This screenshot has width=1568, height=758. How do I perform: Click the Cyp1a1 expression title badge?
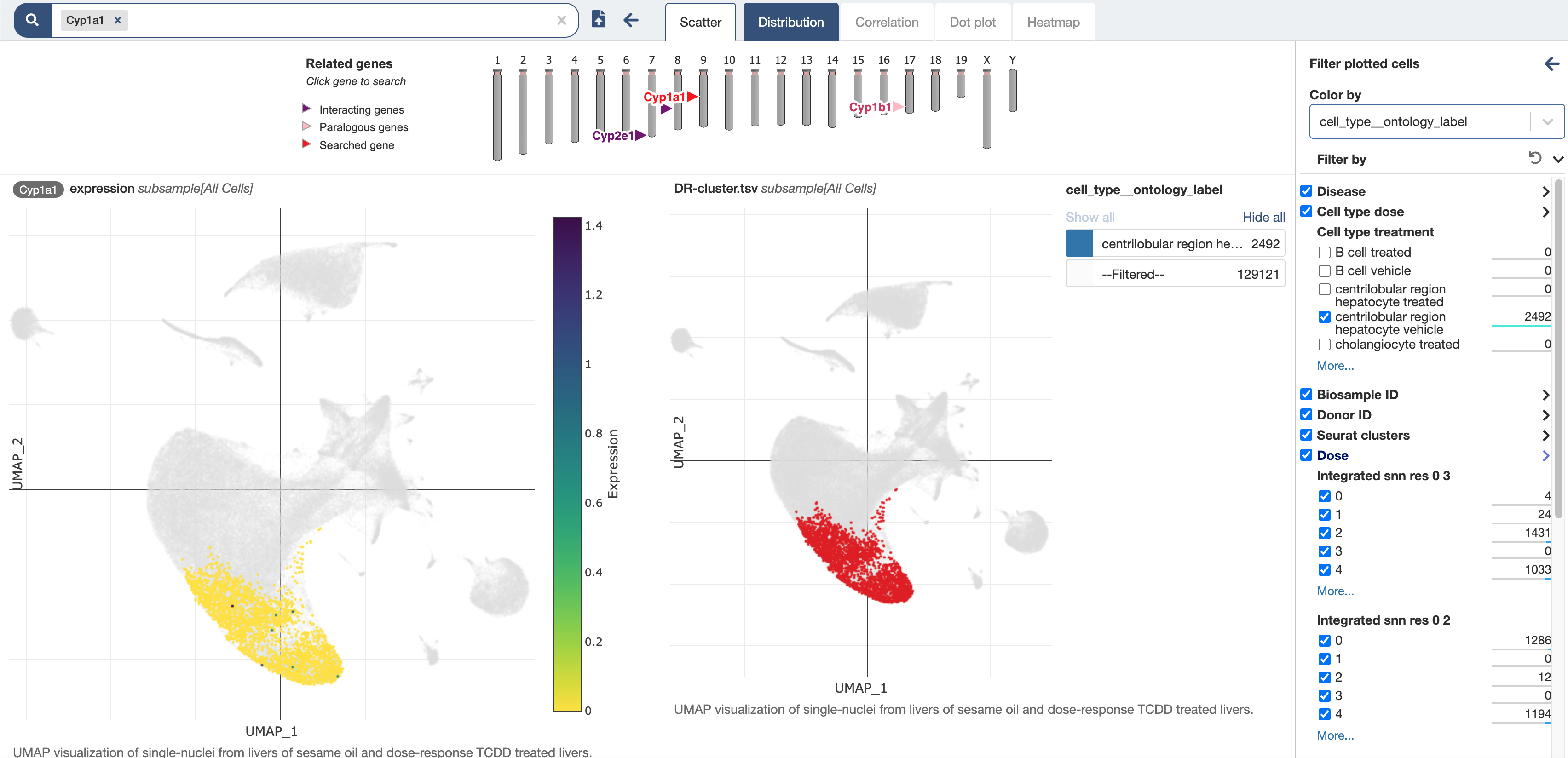pyautogui.click(x=38, y=190)
